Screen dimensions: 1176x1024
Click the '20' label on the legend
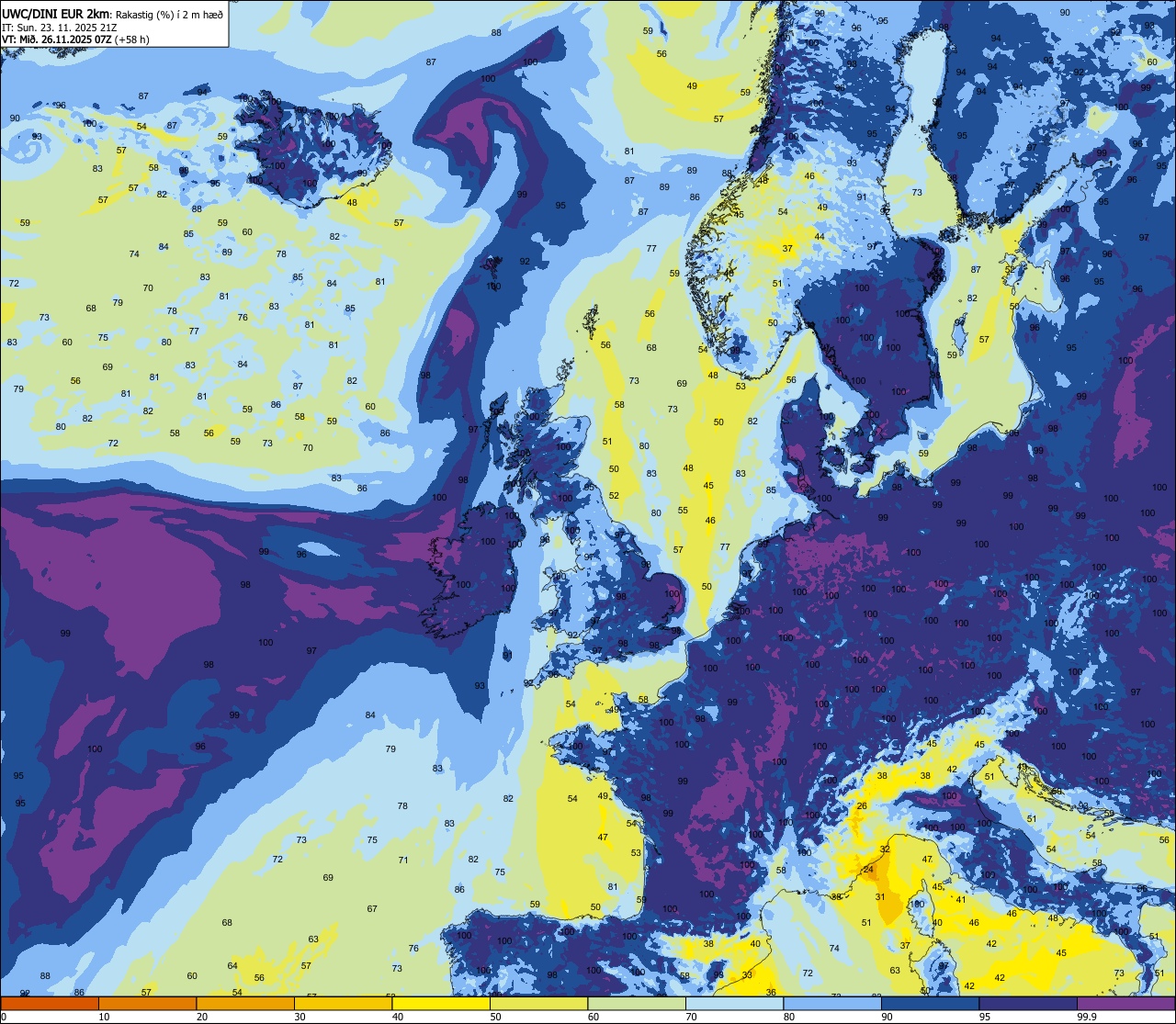pos(202,1017)
